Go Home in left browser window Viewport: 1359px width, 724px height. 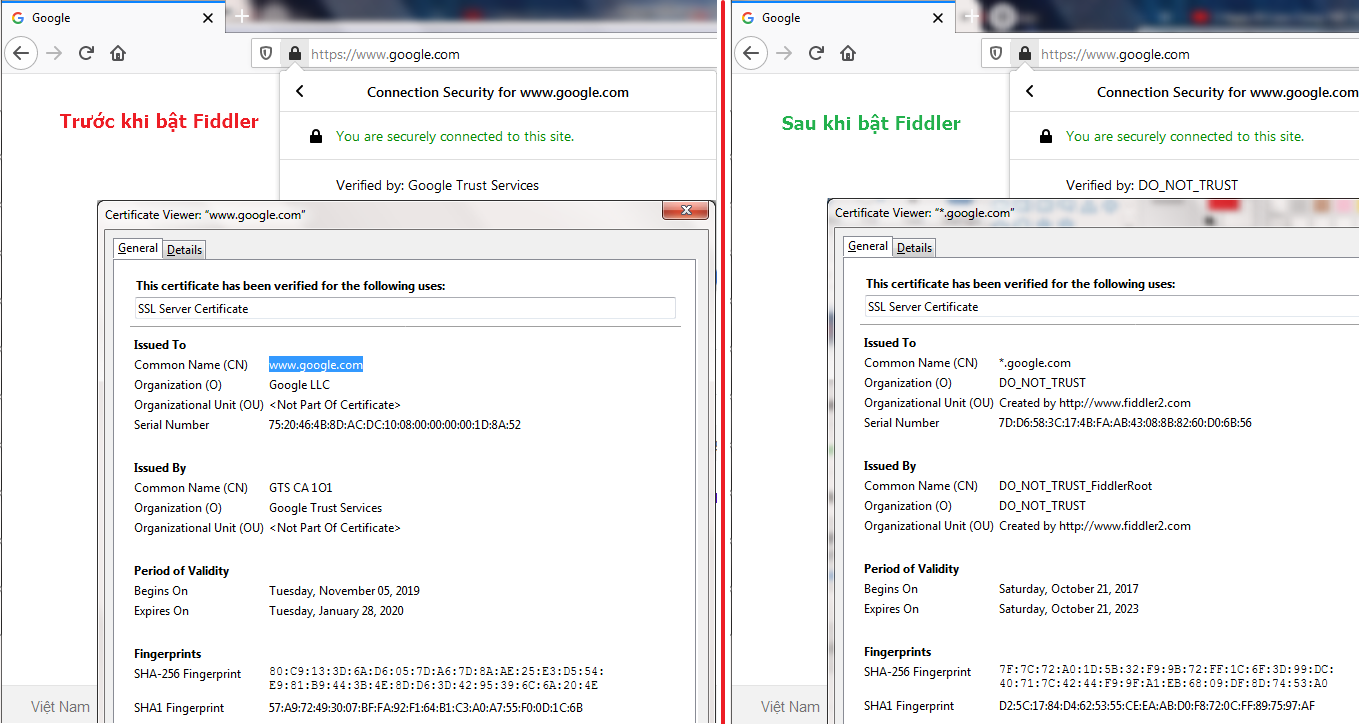(x=118, y=53)
